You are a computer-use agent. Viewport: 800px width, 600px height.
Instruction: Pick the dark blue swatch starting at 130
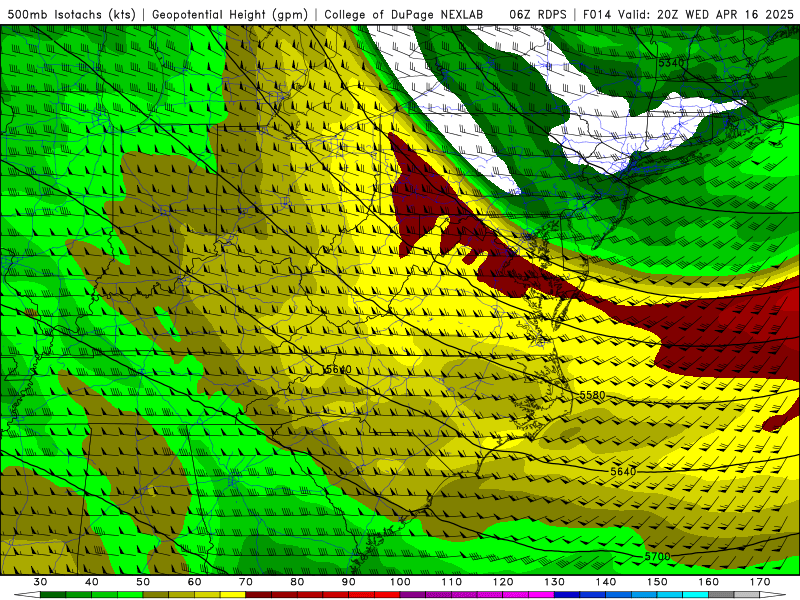point(567,594)
